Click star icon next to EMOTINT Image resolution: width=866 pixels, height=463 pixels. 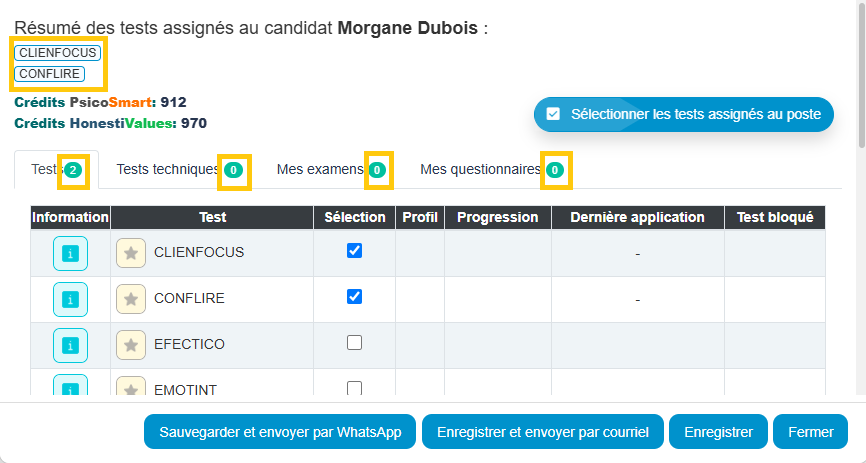click(x=131, y=386)
